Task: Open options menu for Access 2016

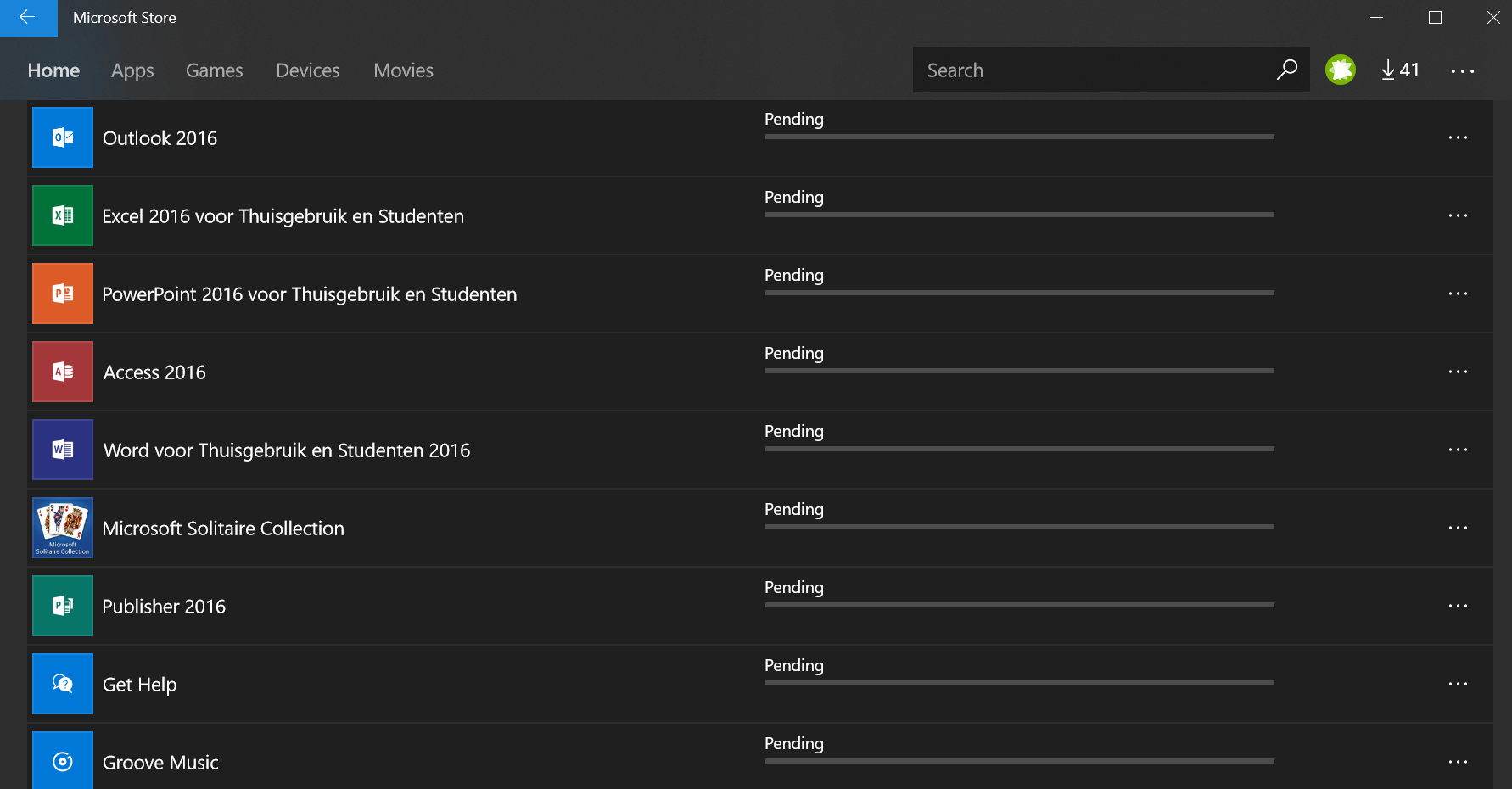Action: pyautogui.click(x=1458, y=372)
